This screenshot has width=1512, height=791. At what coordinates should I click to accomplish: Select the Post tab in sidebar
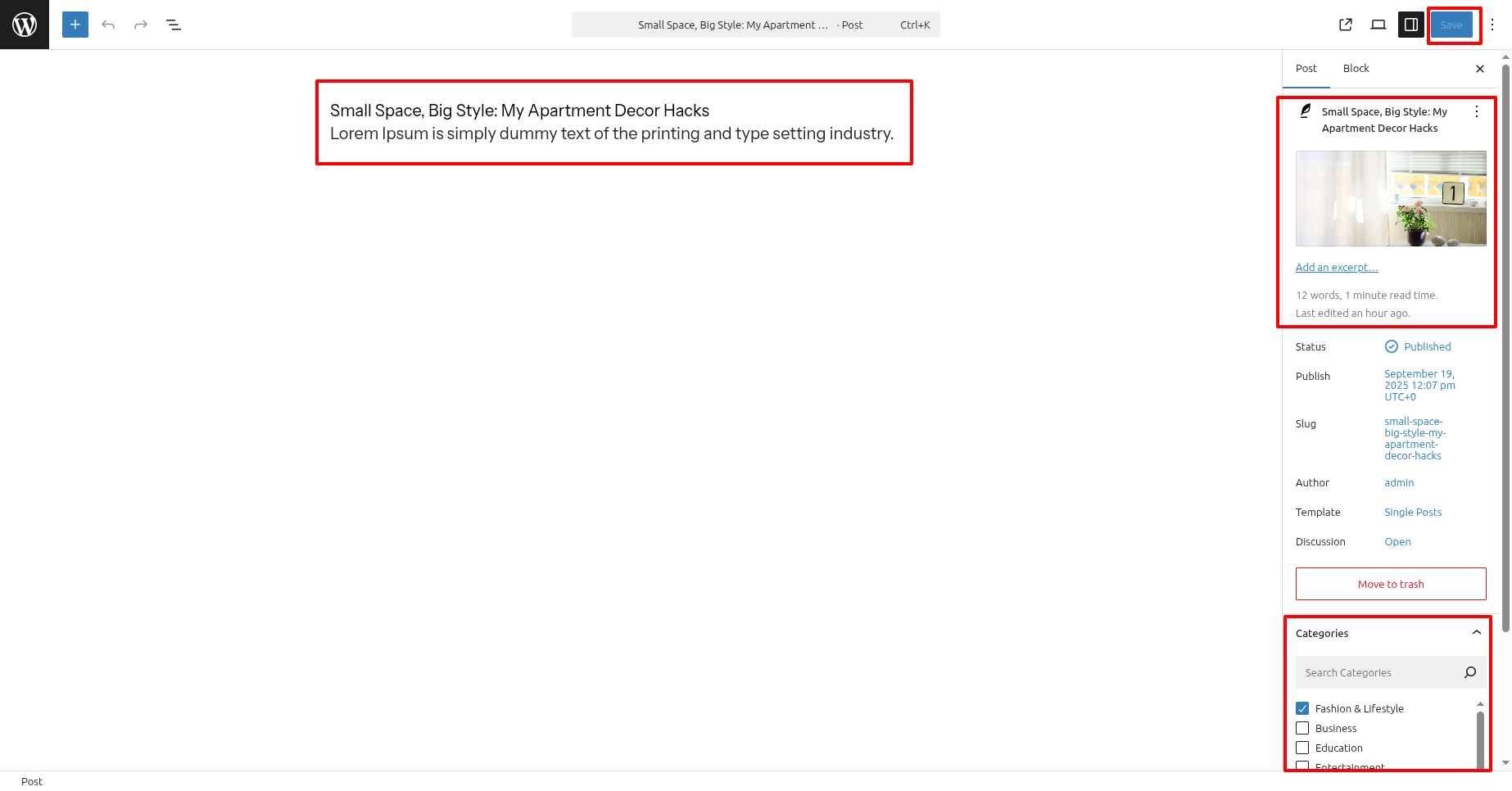(1306, 69)
